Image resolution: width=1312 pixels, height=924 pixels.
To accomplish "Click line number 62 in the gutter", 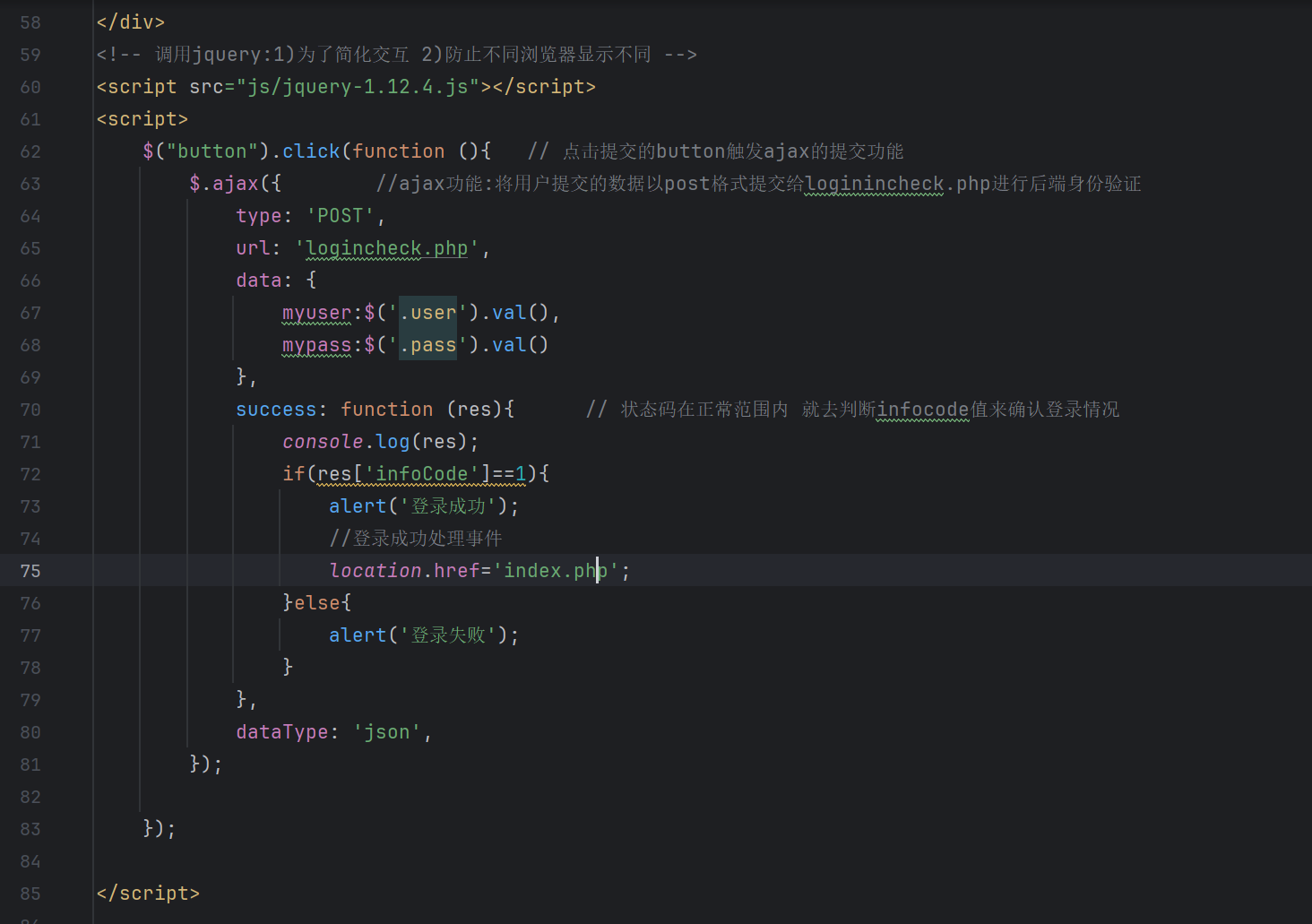I will tap(30, 151).
